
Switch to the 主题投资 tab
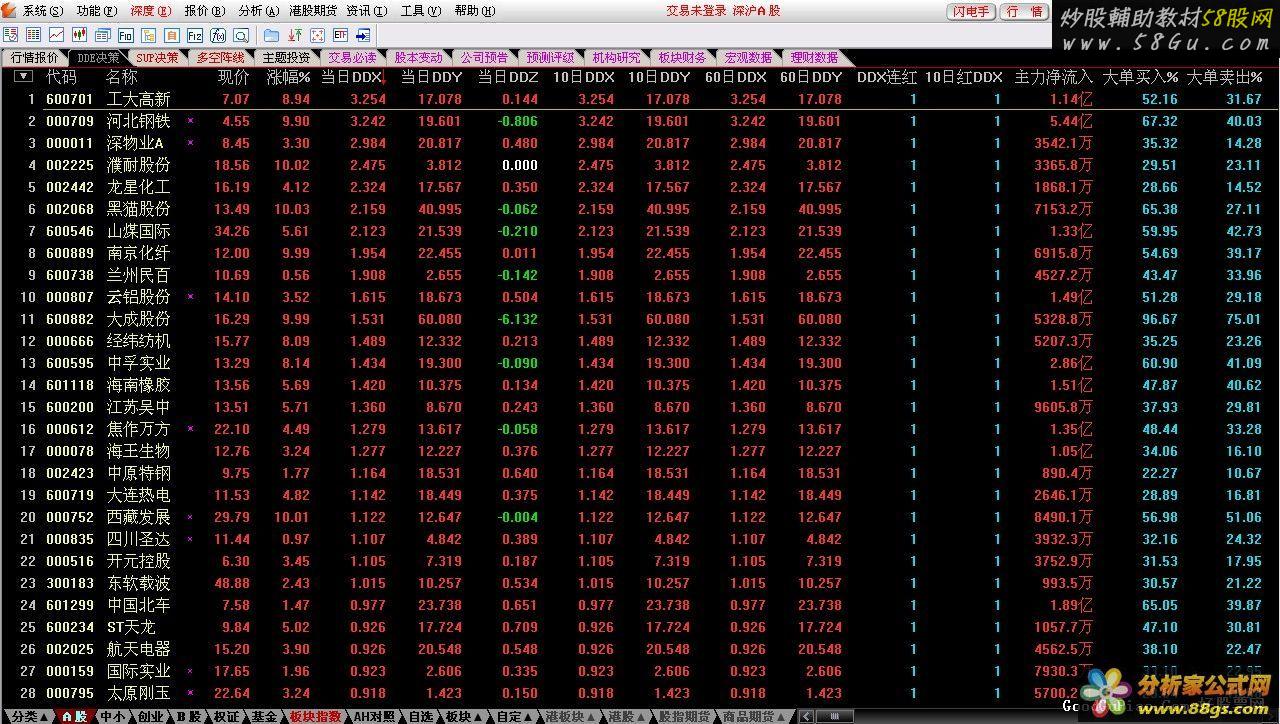[286, 58]
